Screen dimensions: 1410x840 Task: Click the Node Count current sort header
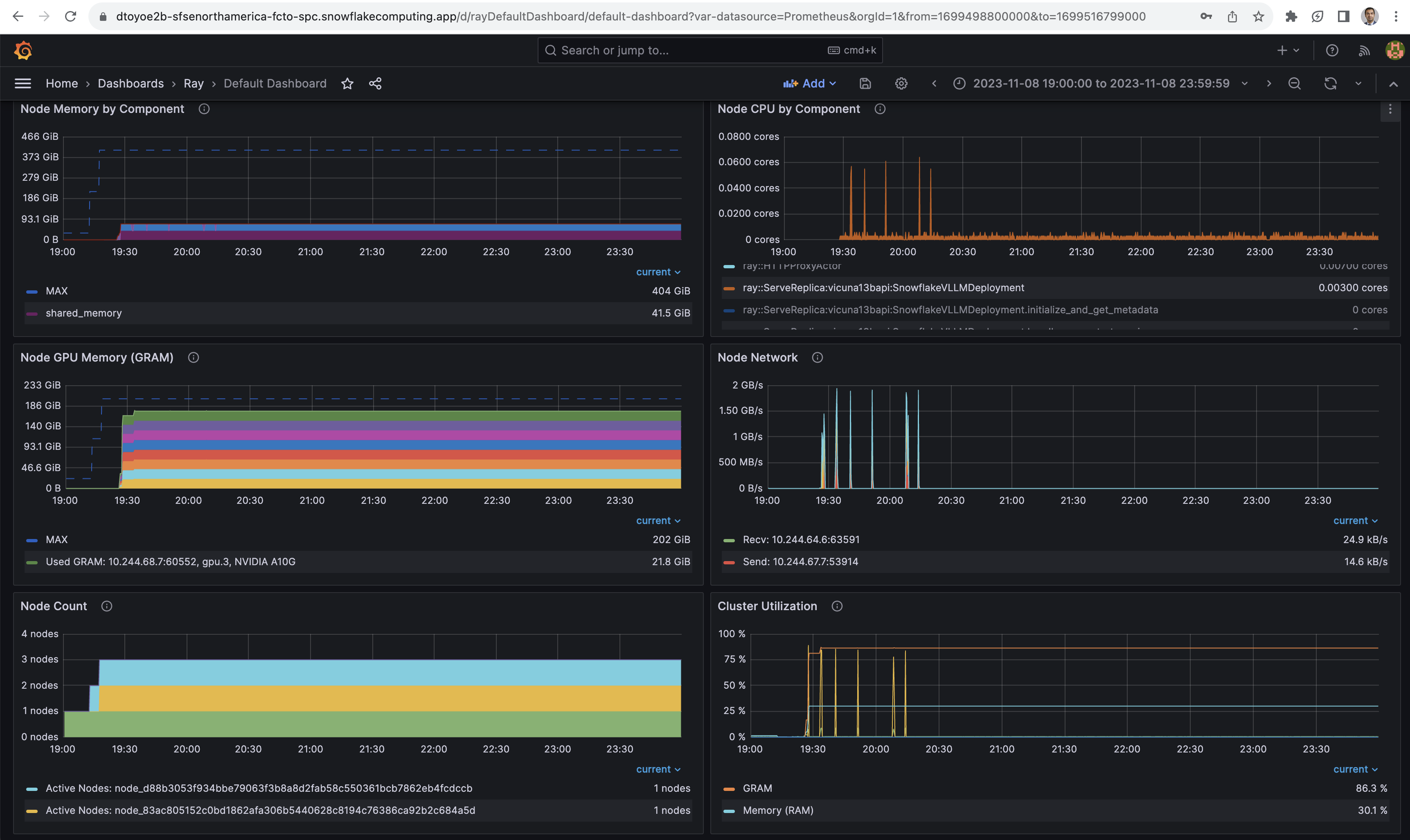point(658,769)
